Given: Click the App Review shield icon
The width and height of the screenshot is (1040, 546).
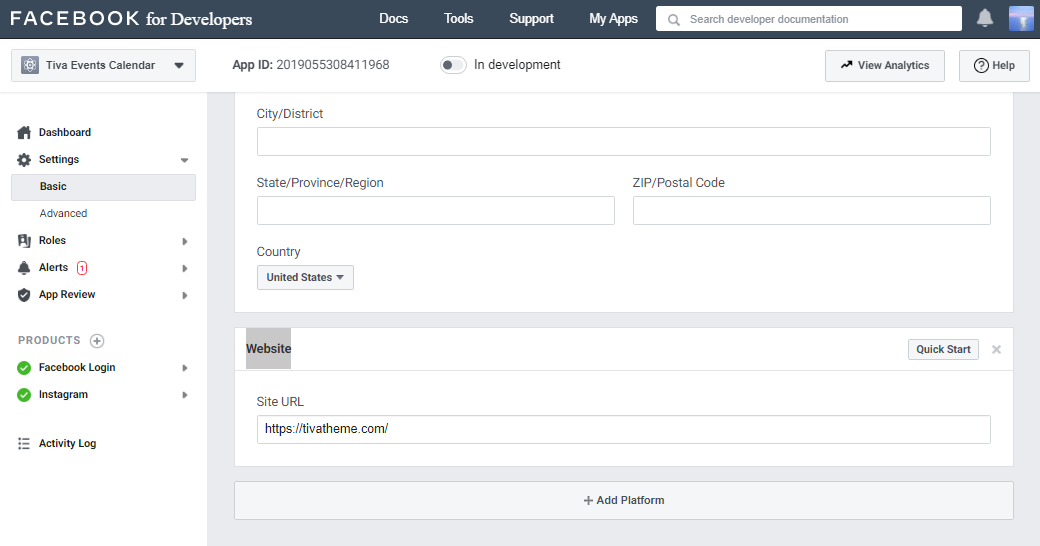Looking at the screenshot, I should [x=24, y=295].
